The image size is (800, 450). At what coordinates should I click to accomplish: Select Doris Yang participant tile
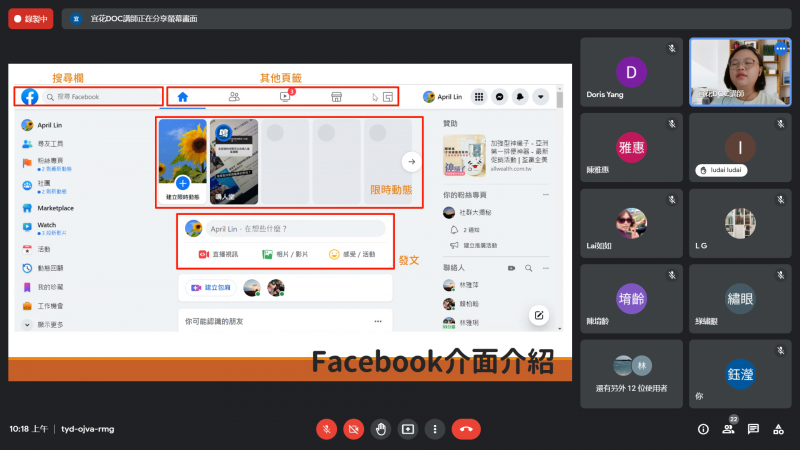(632, 72)
